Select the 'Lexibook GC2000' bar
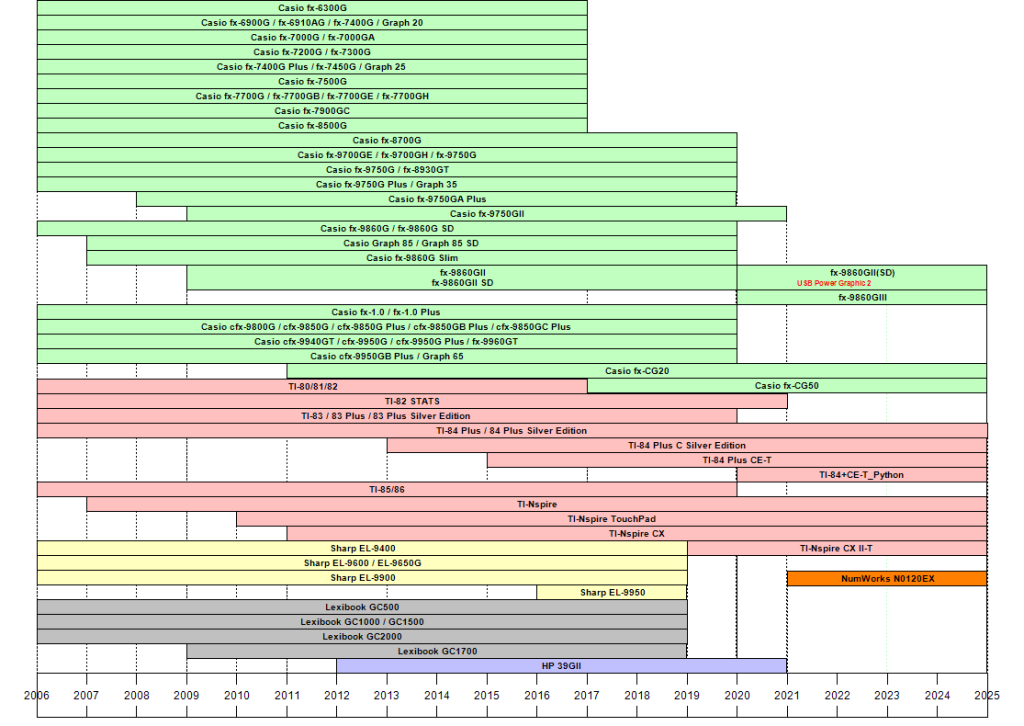This screenshot has width=1024, height=726. (362, 637)
